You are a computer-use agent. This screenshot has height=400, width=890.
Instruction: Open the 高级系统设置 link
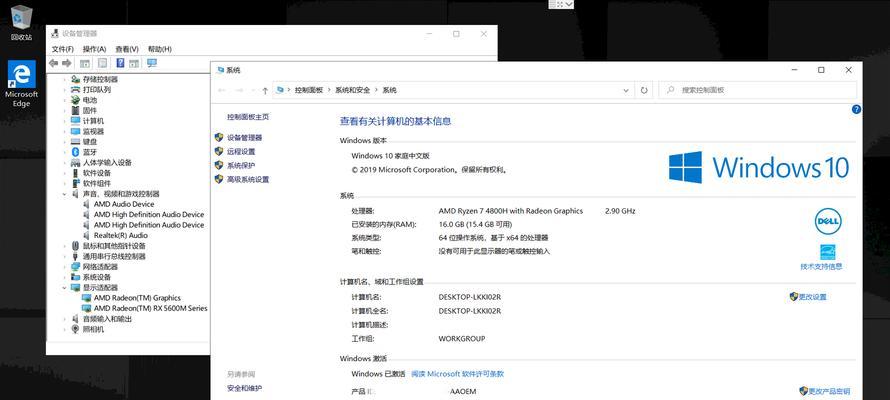(x=248, y=179)
